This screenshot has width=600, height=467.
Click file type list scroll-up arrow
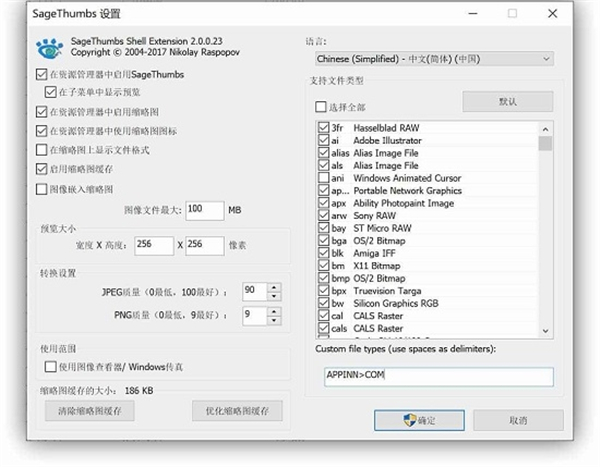(546, 129)
